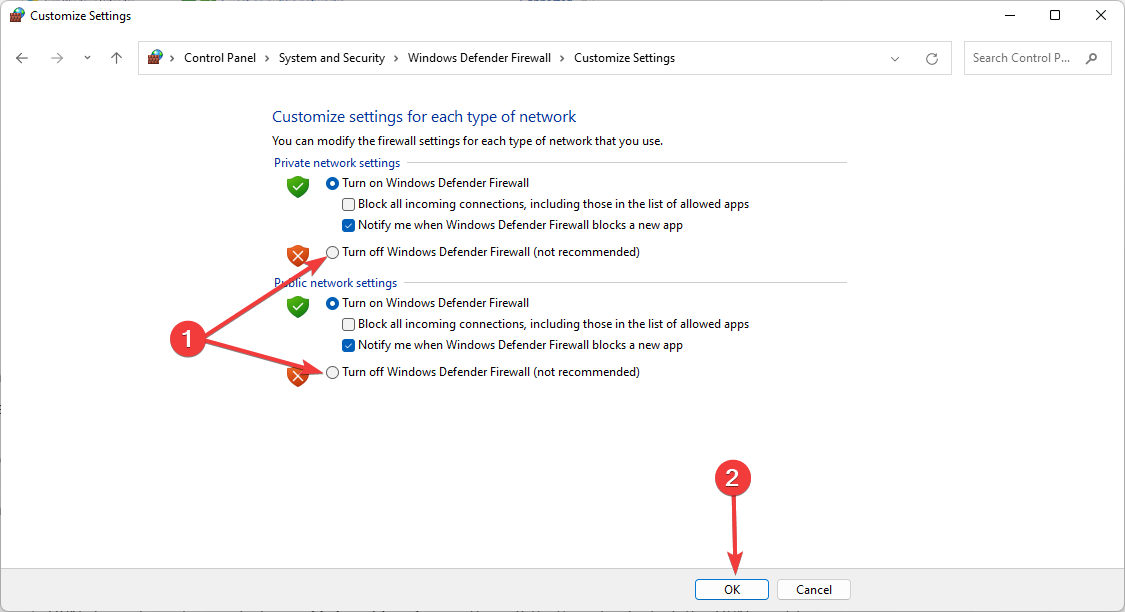Click the Cancel button
Viewport: 1125px width, 612px height.
pos(814,590)
